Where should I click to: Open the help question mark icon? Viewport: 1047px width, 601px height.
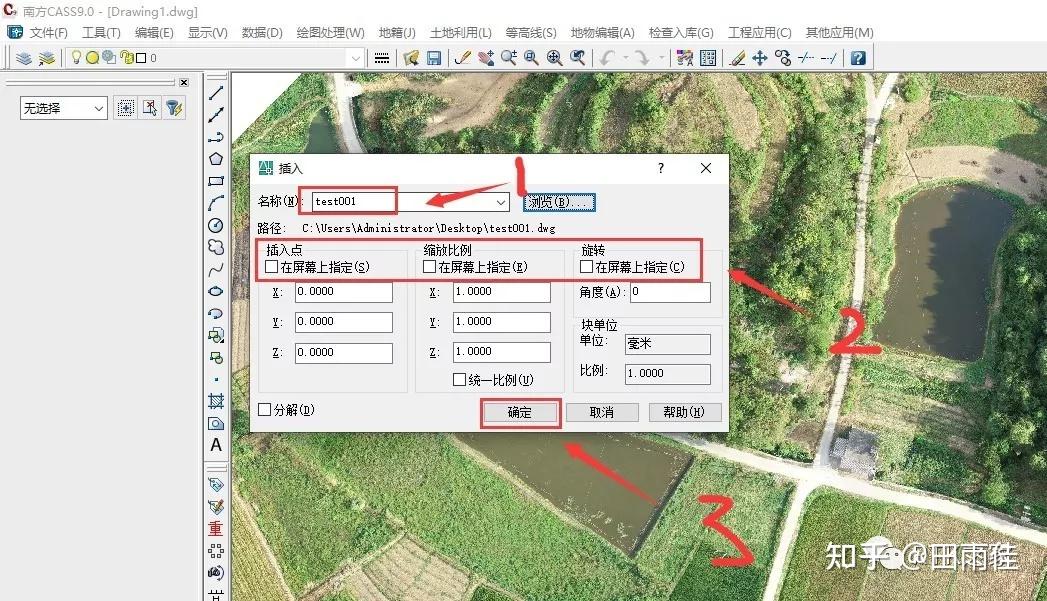[858, 58]
